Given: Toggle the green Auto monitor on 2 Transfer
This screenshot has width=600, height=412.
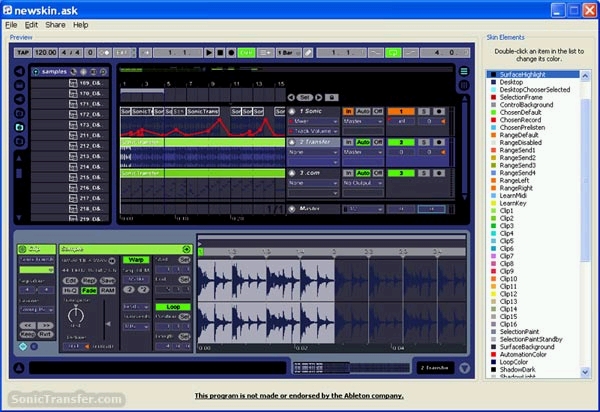Looking at the screenshot, I should pos(363,142).
